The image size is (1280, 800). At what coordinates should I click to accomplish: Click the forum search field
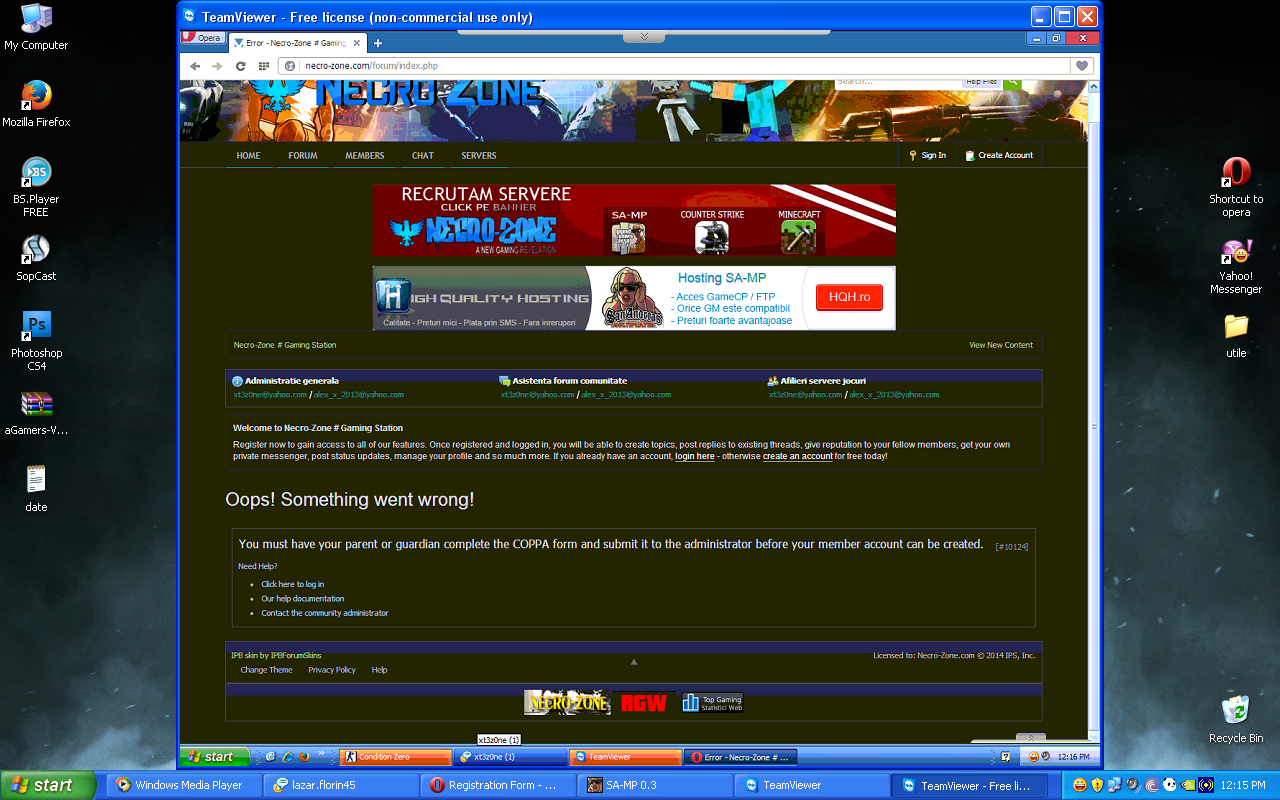[898, 81]
